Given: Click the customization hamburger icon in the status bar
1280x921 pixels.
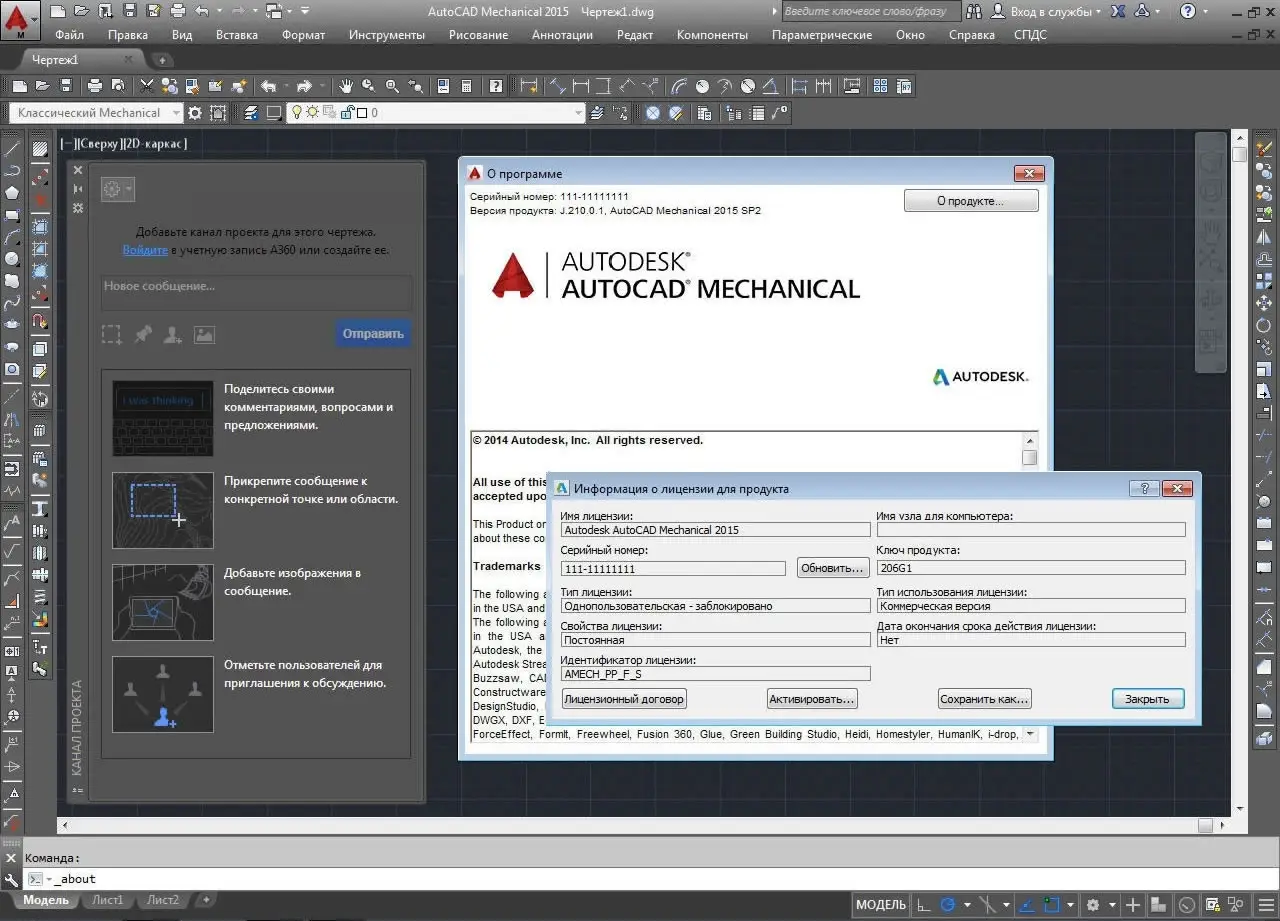Looking at the screenshot, I should 1264,905.
